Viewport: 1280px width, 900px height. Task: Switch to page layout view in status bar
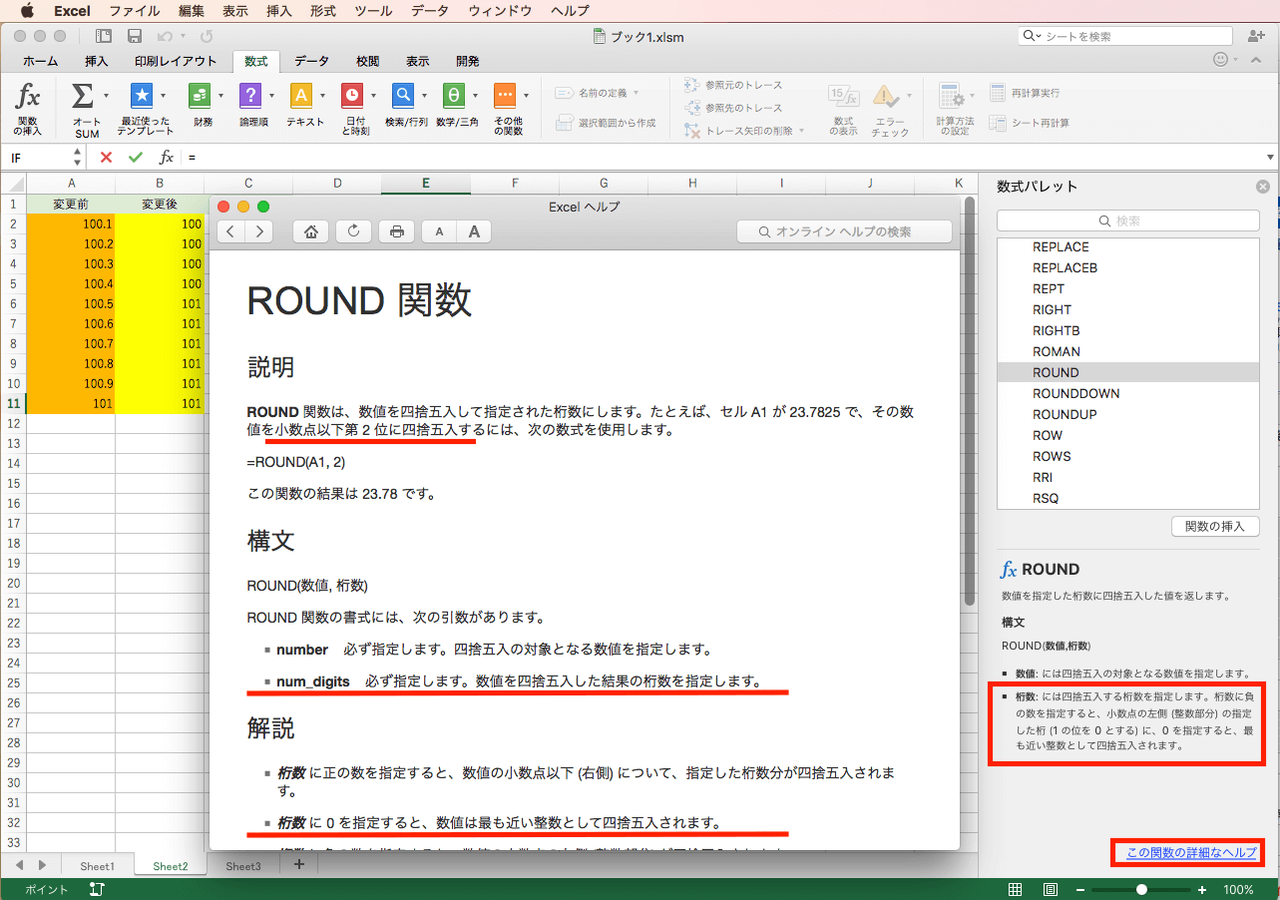(x=1051, y=889)
